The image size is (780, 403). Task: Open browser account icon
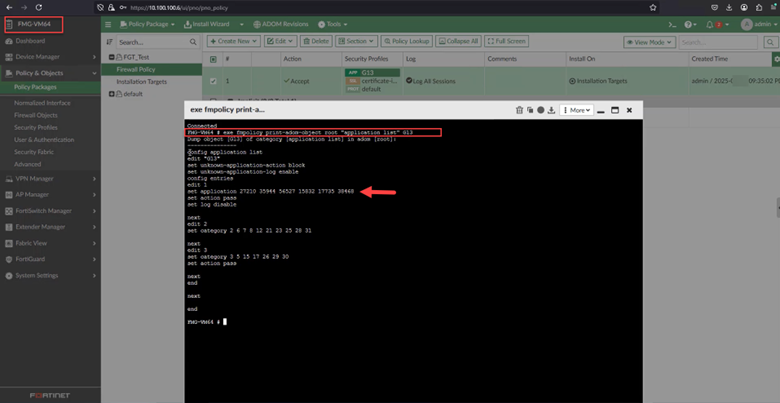pos(744,7)
